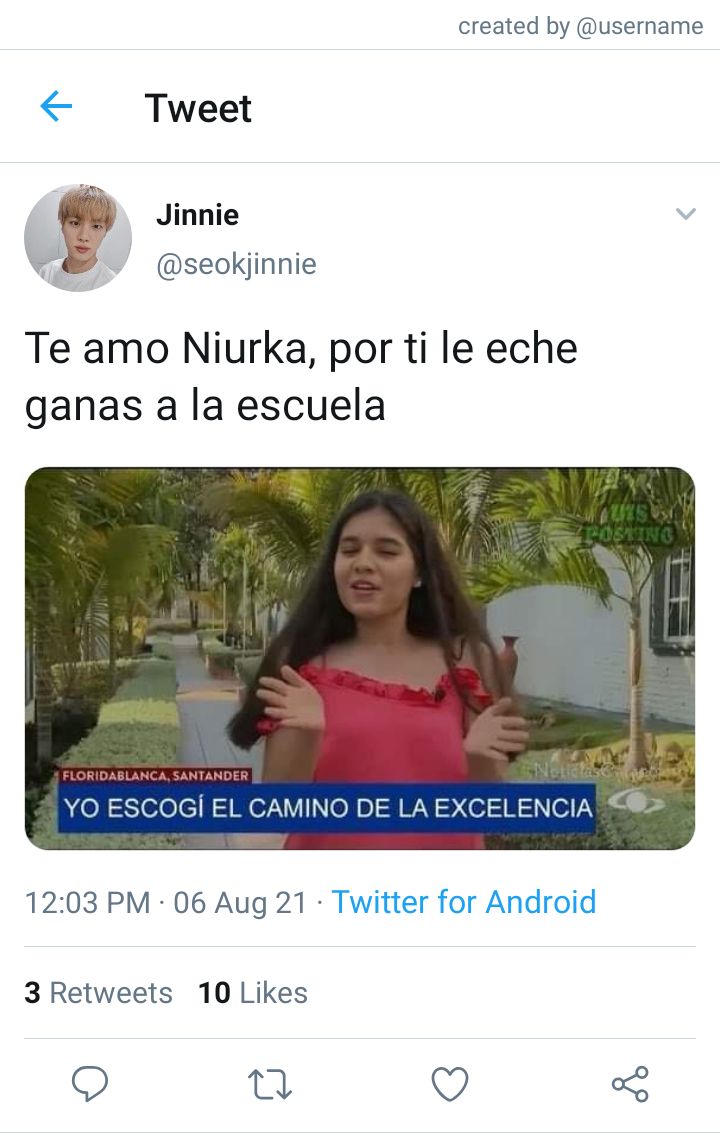This screenshot has width=720, height=1145.
Task: Open the Twitter for Android link
Action: [x=464, y=903]
